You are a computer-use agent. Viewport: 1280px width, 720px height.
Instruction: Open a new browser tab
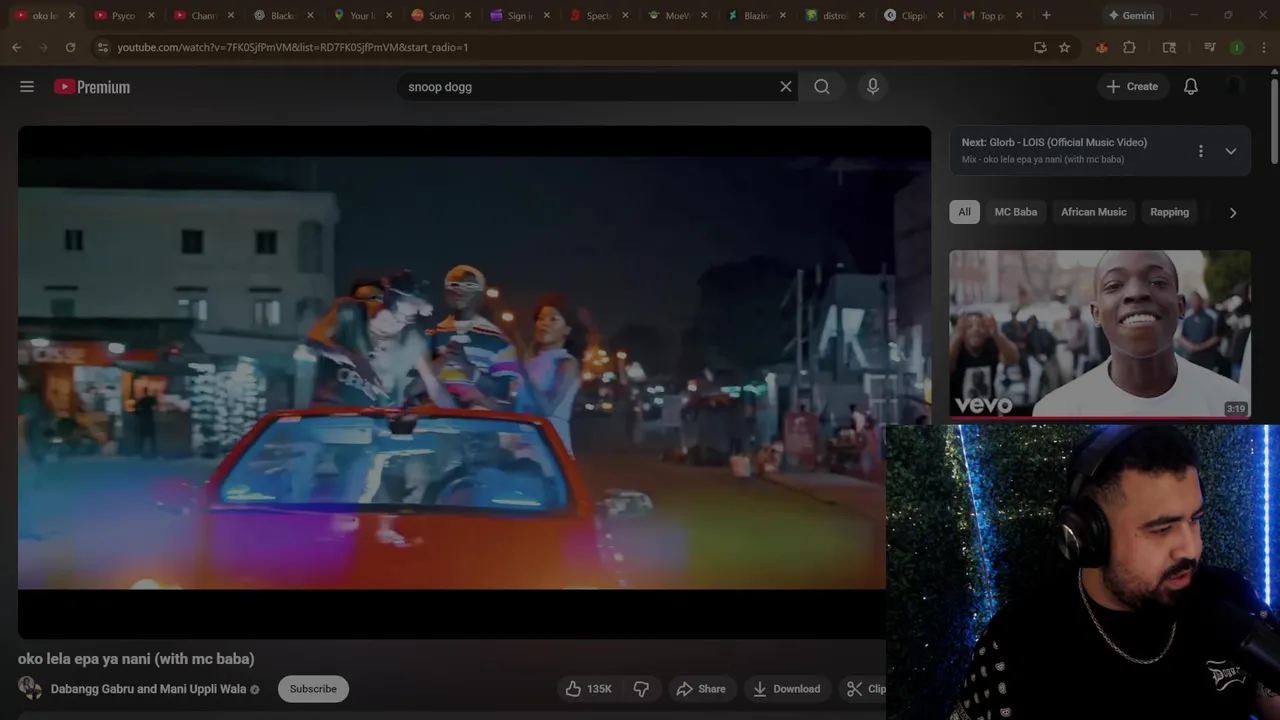click(1046, 15)
